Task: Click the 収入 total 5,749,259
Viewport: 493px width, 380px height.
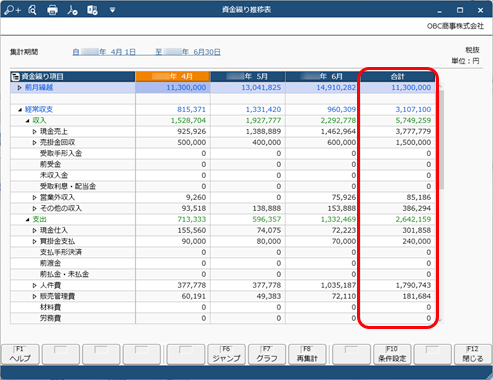Action: (x=413, y=121)
